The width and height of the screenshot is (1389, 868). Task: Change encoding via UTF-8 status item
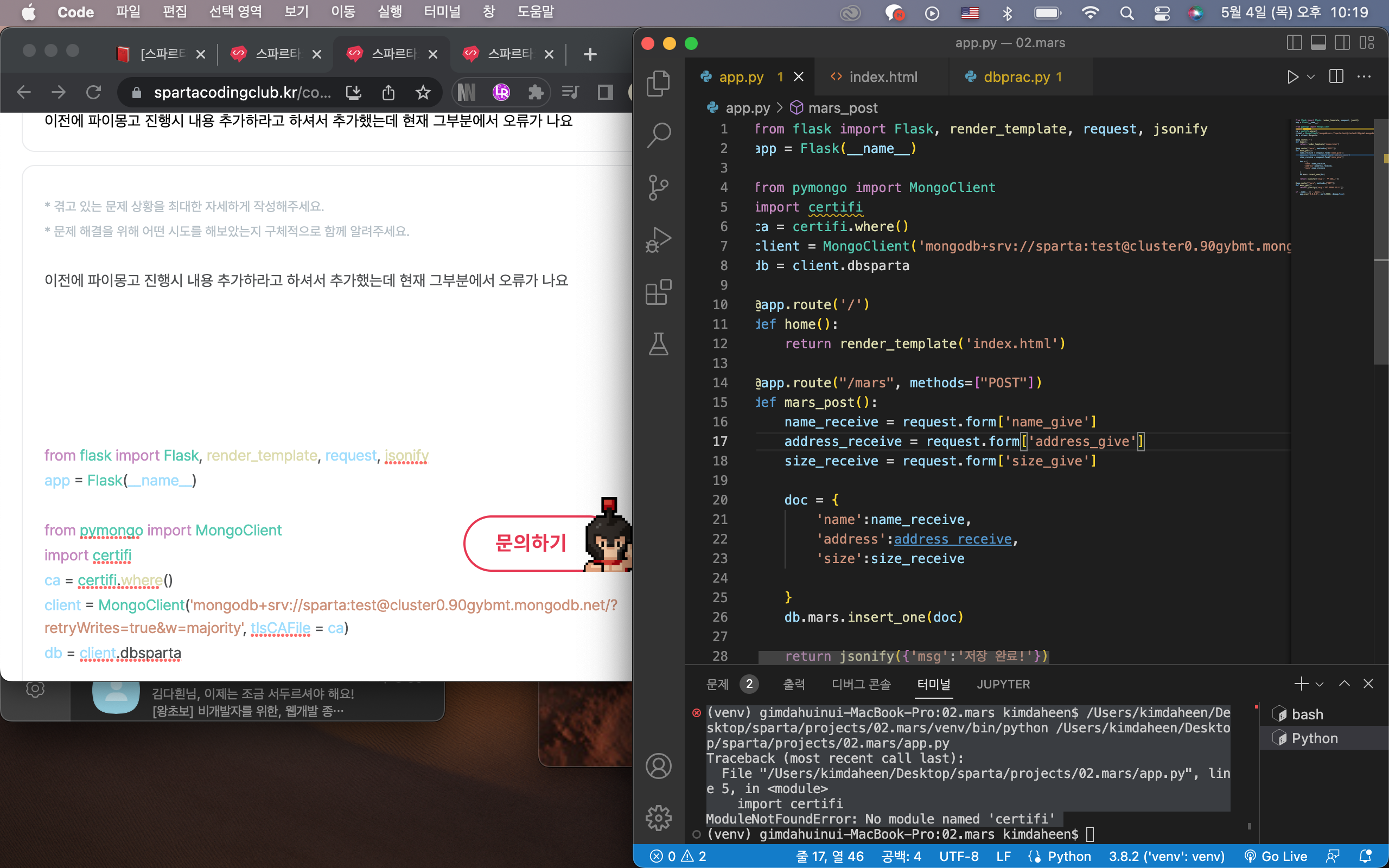[x=959, y=857]
